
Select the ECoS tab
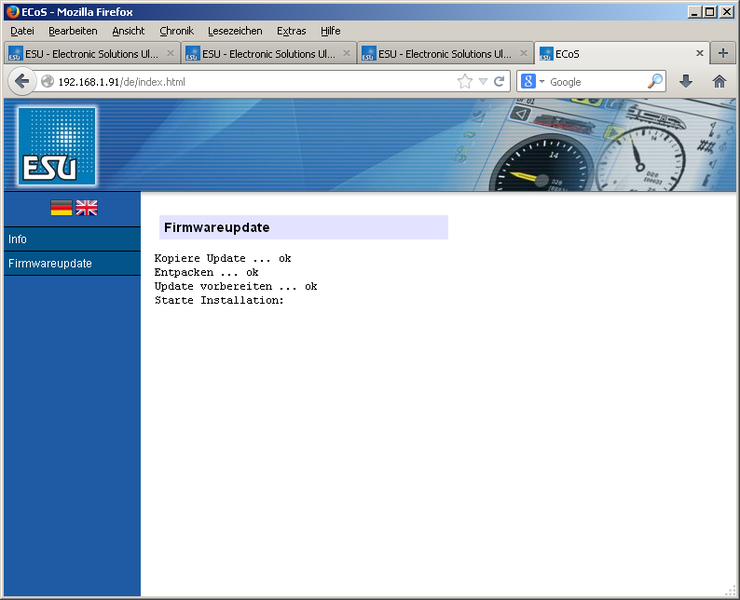click(621, 54)
